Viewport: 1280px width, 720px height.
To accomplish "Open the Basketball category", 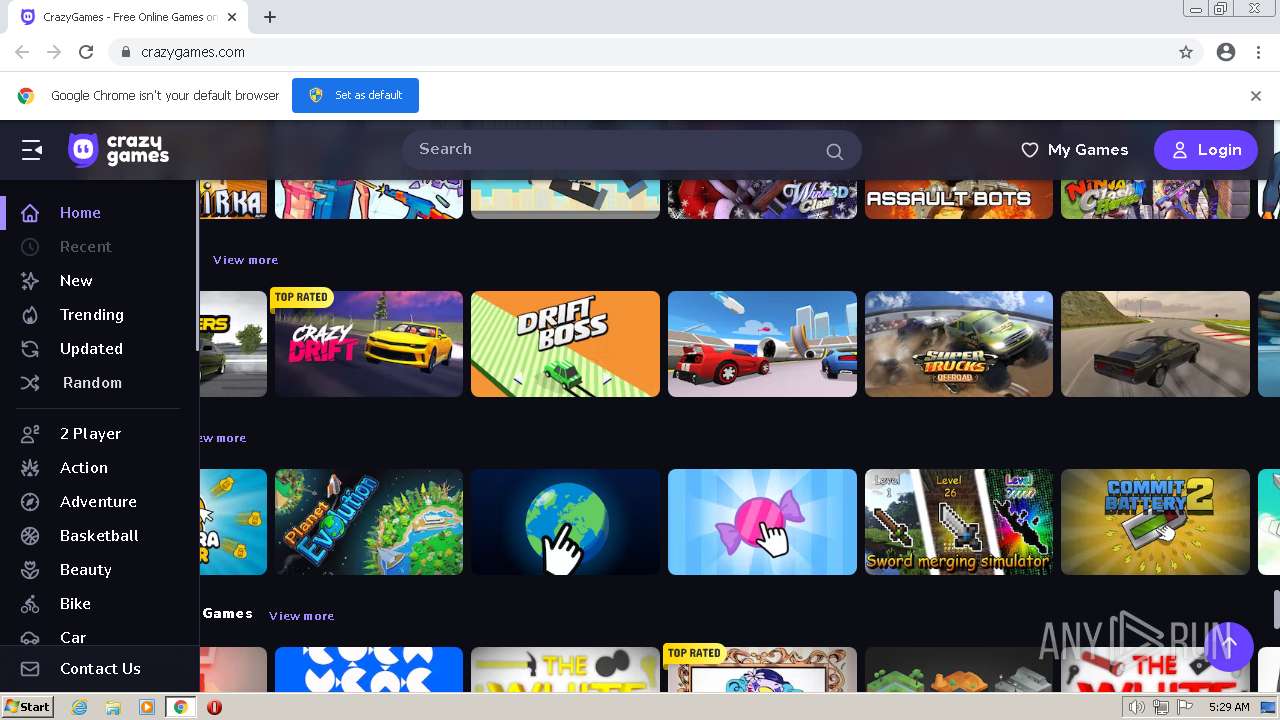I will pos(99,536).
